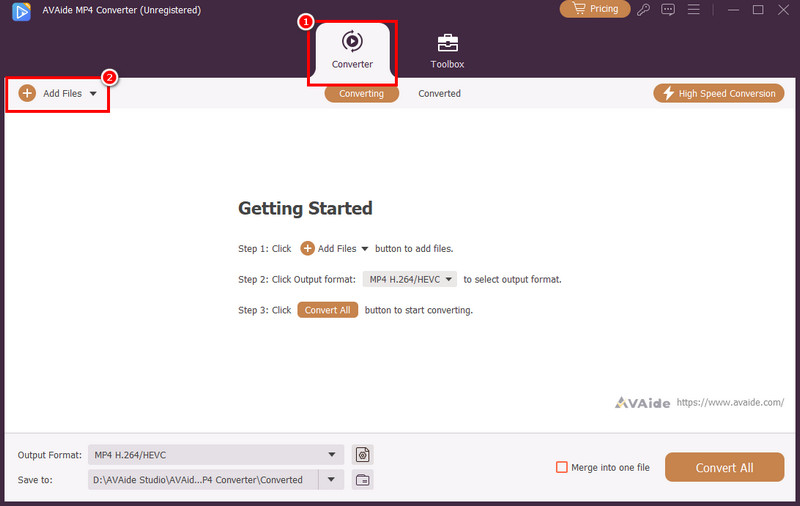Open the Pricing page
This screenshot has height=506, width=800.
click(595, 9)
